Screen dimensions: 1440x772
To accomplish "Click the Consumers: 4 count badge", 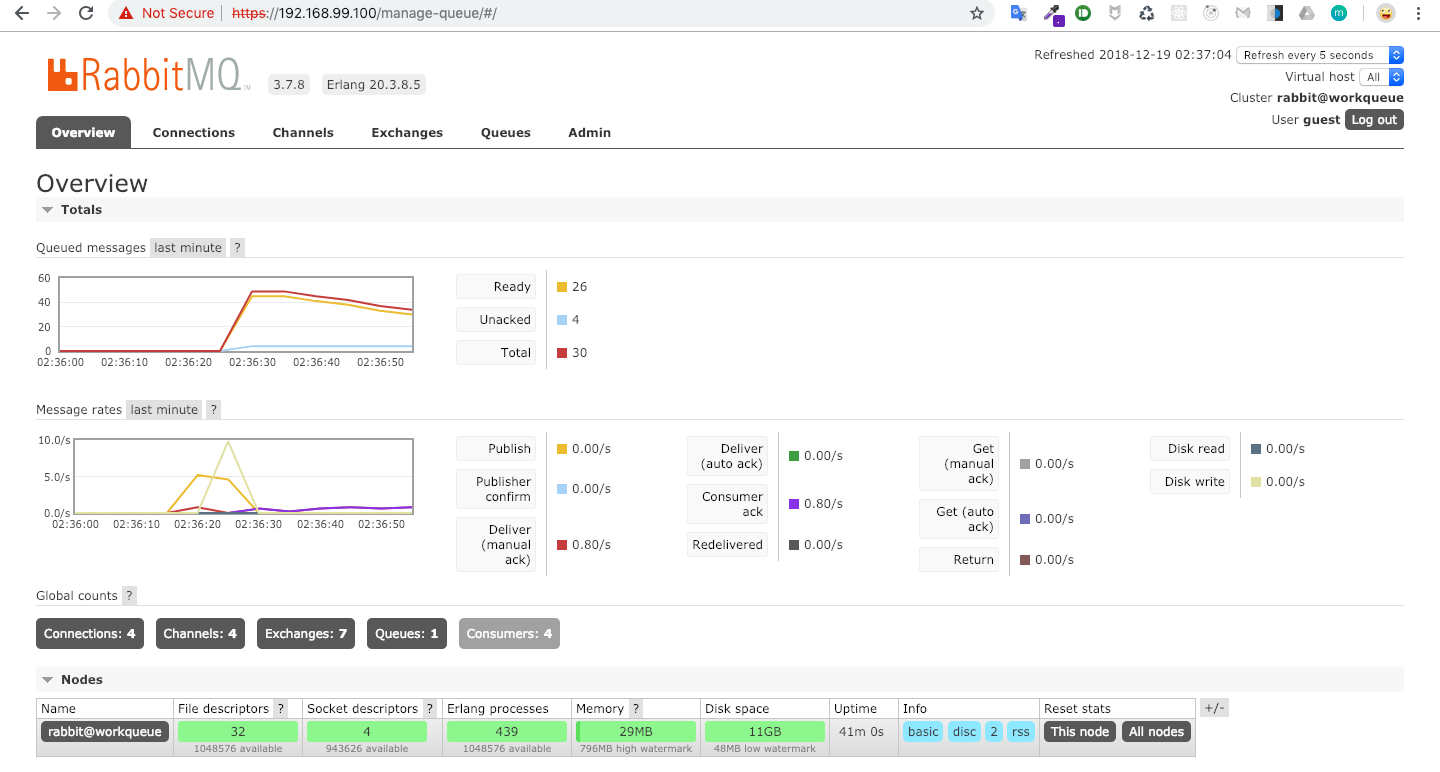I will 509,633.
